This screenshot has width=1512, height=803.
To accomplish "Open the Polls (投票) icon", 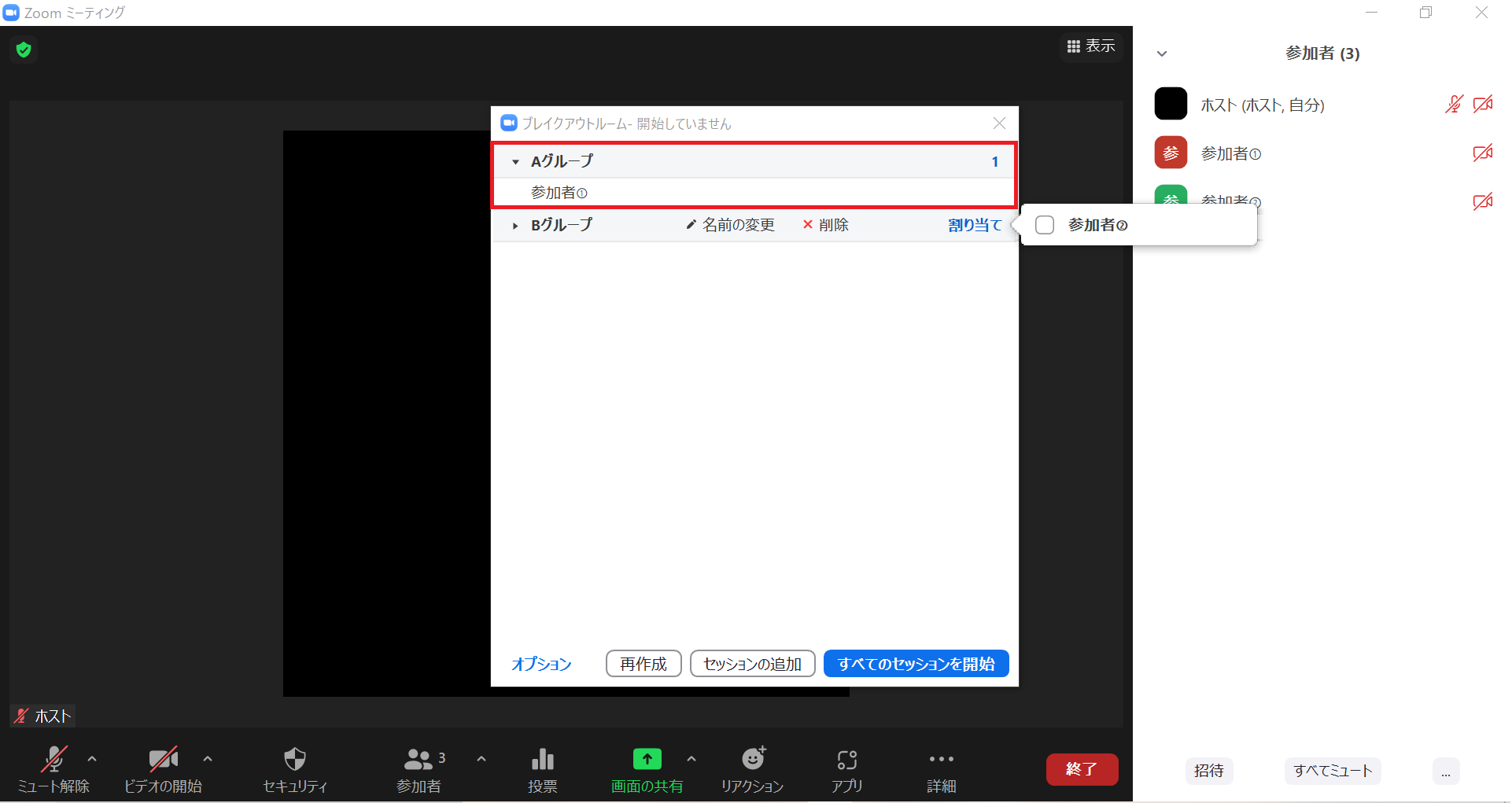I will (542, 760).
